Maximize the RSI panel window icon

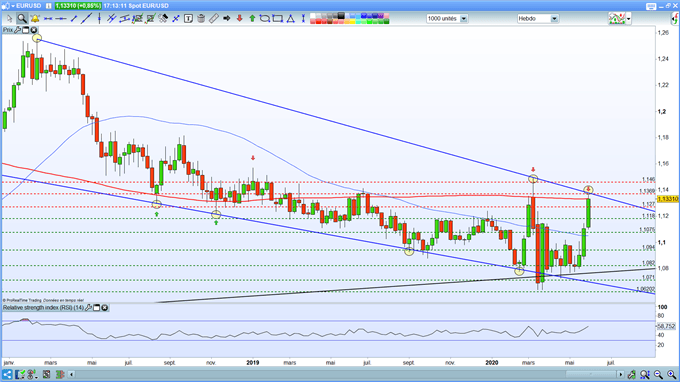pos(97,307)
